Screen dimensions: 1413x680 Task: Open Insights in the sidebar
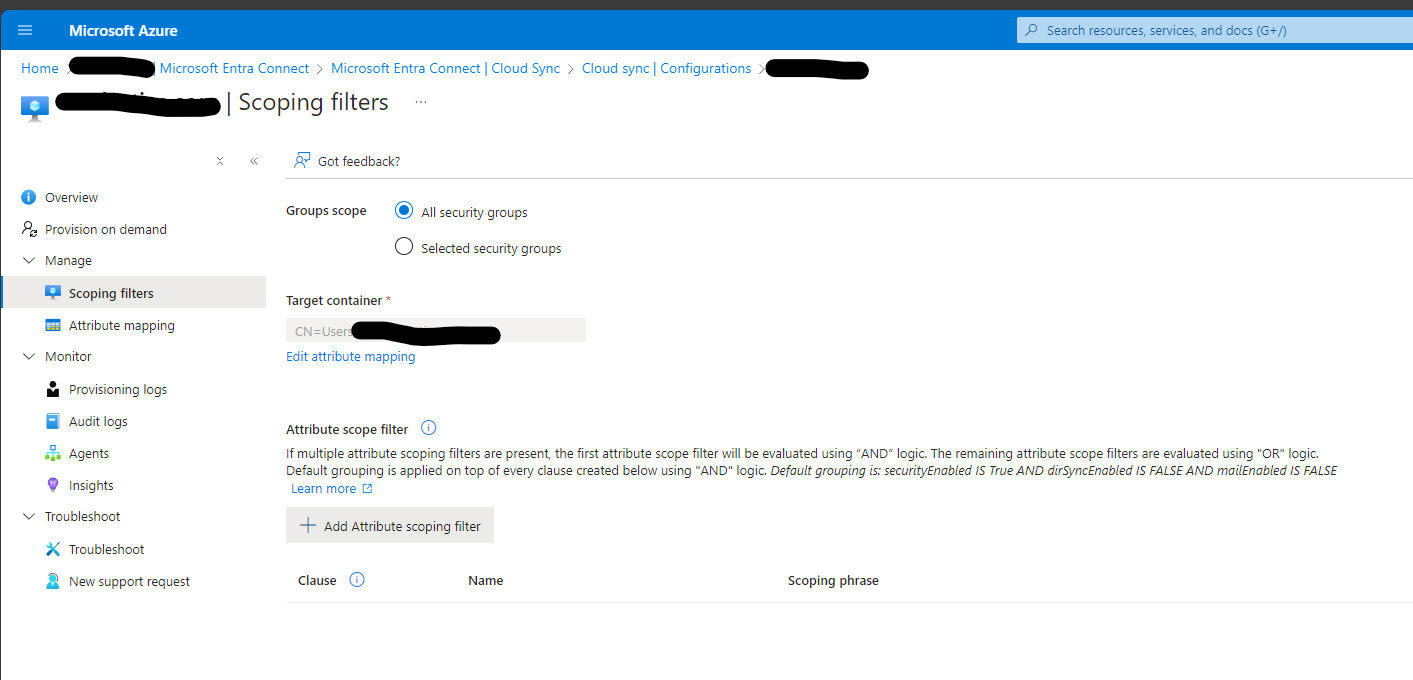click(91, 486)
